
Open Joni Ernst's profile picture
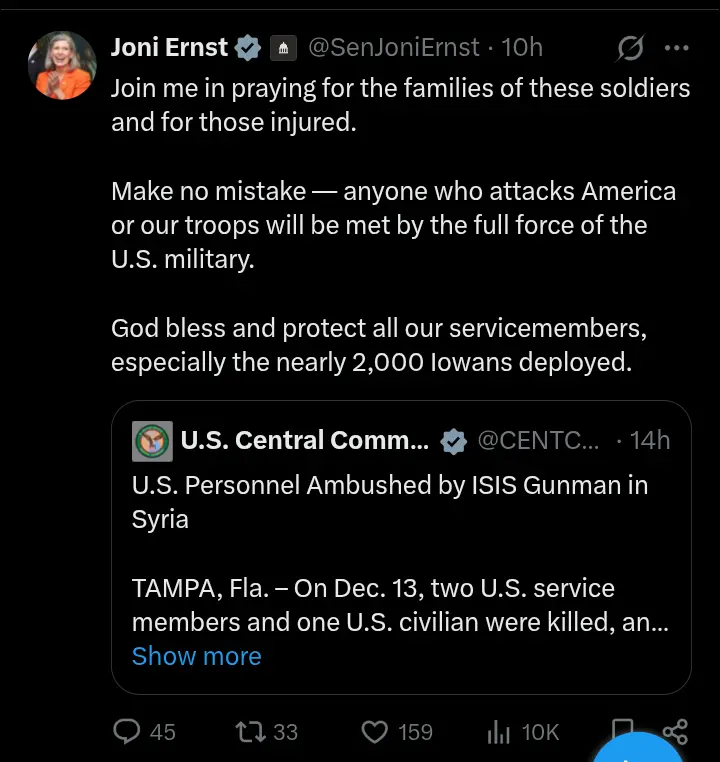click(62, 64)
